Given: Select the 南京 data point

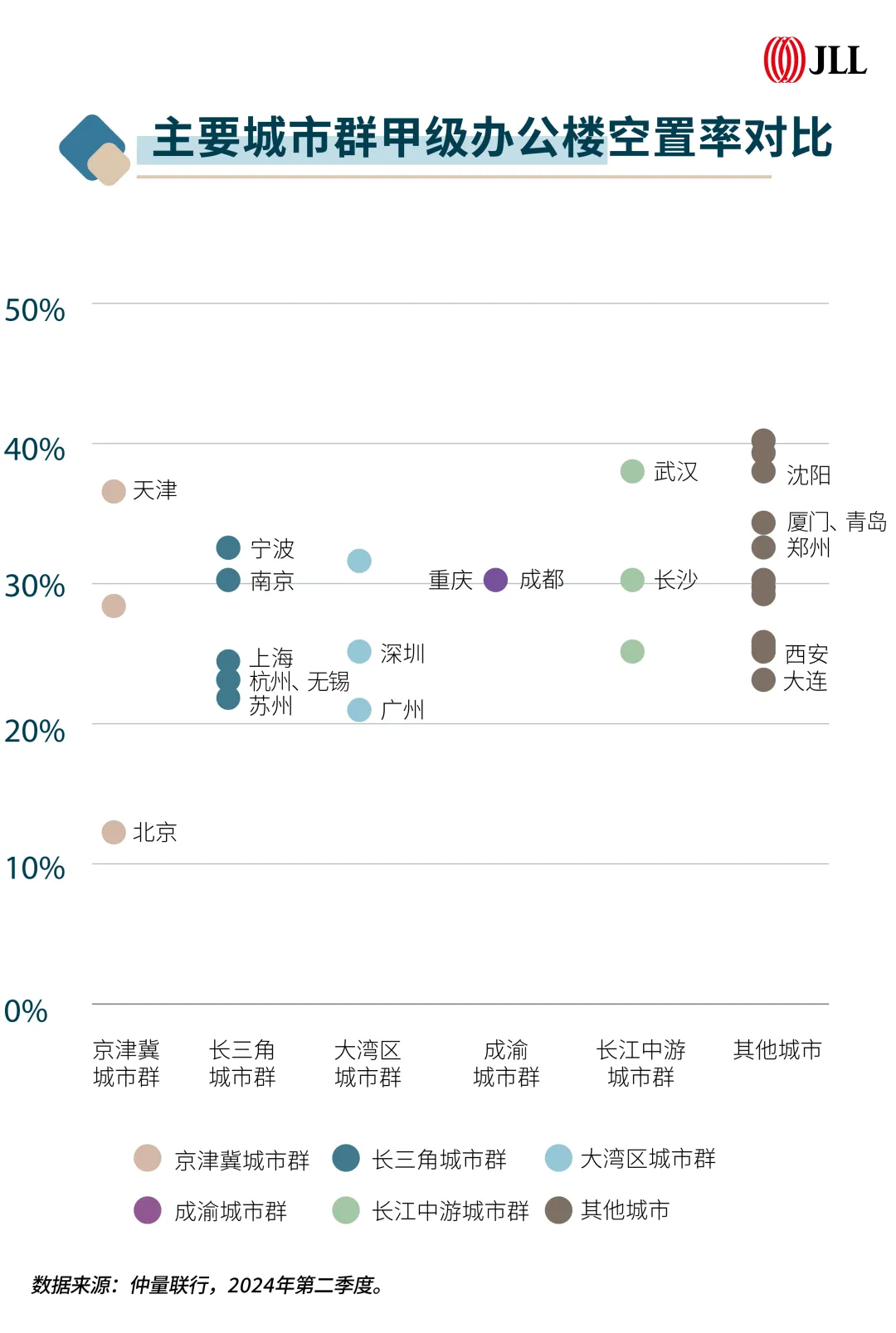Looking at the screenshot, I should point(228,580).
